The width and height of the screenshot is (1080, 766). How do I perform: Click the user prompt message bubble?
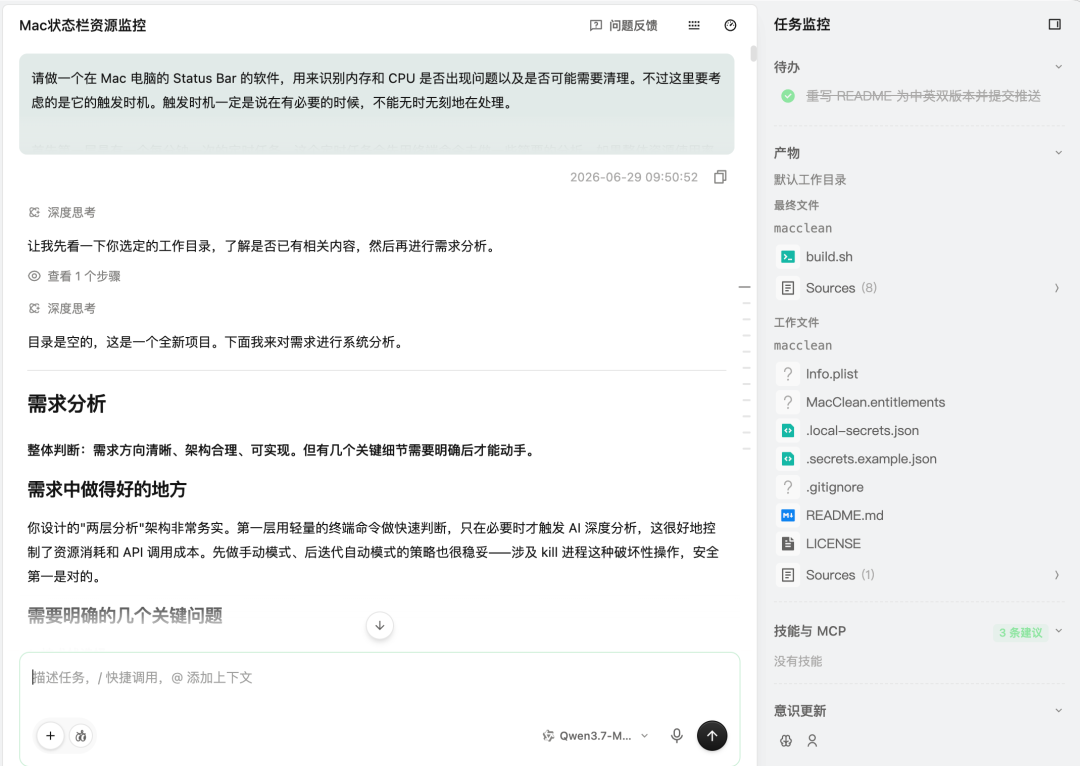click(x=377, y=104)
